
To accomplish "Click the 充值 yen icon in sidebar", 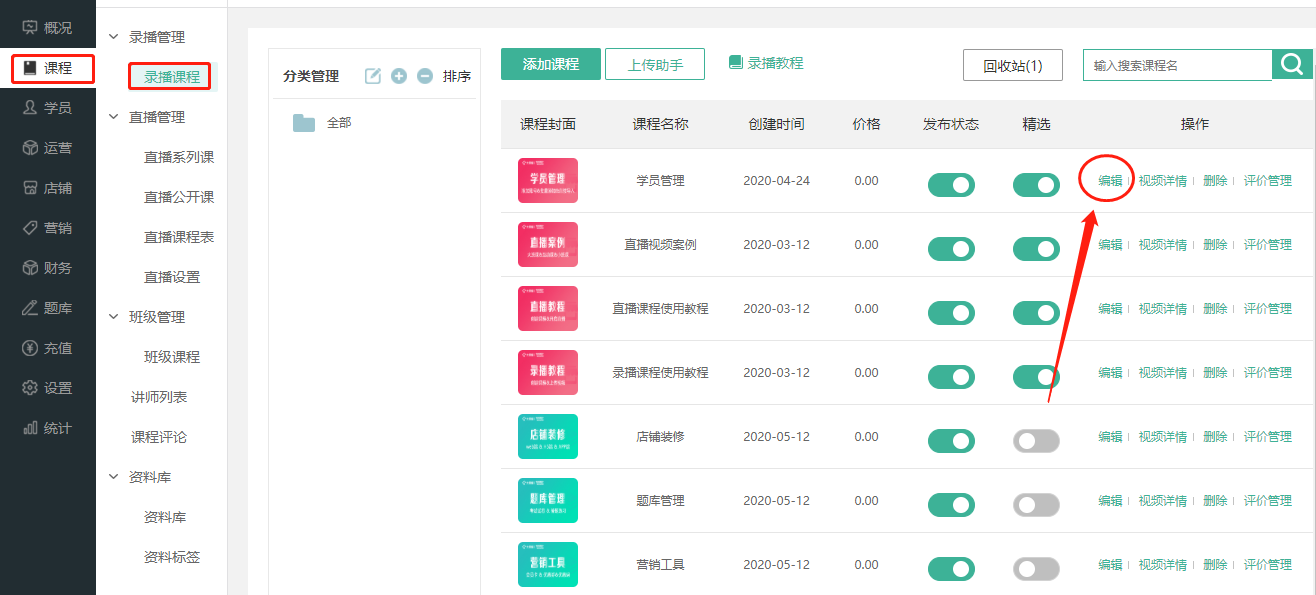I will coord(30,348).
